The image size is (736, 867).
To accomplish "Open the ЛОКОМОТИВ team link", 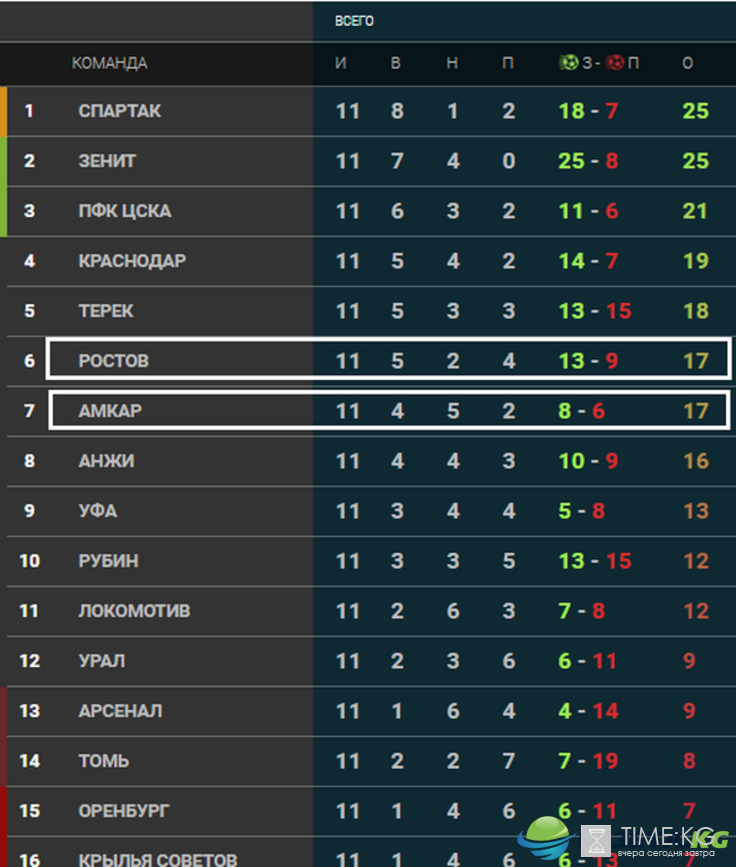I will click(x=134, y=611).
